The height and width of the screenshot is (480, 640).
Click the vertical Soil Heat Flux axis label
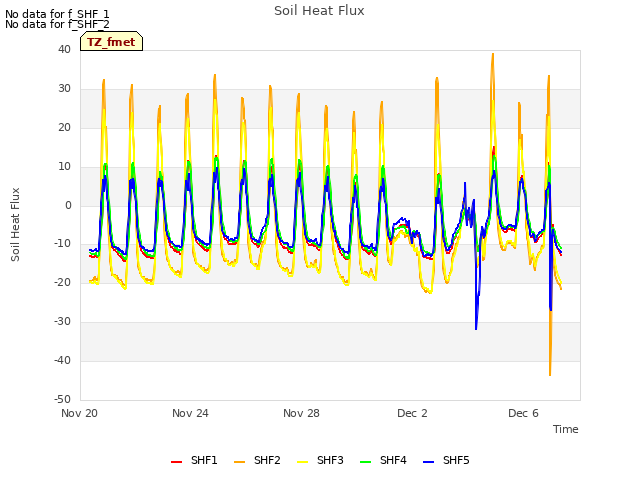point(15,224)
